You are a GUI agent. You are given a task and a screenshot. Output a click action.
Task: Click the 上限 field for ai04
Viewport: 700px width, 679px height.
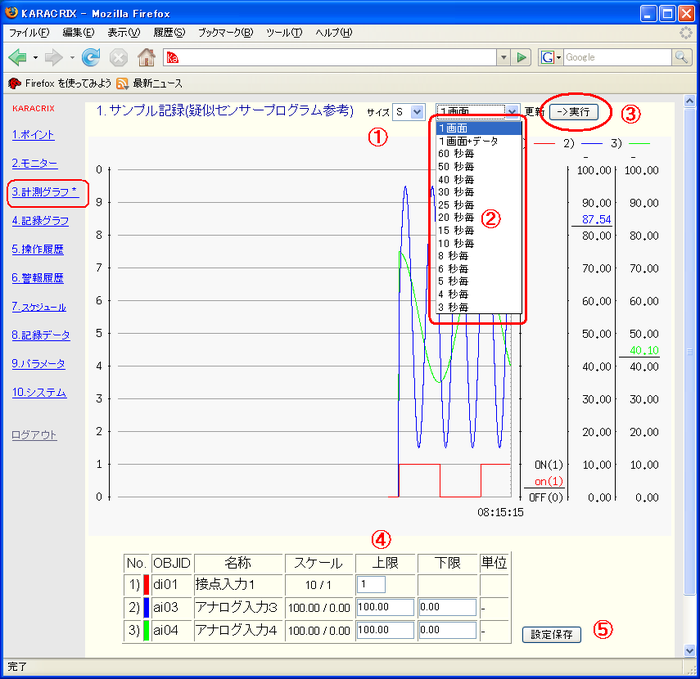(x=385, y=630)
